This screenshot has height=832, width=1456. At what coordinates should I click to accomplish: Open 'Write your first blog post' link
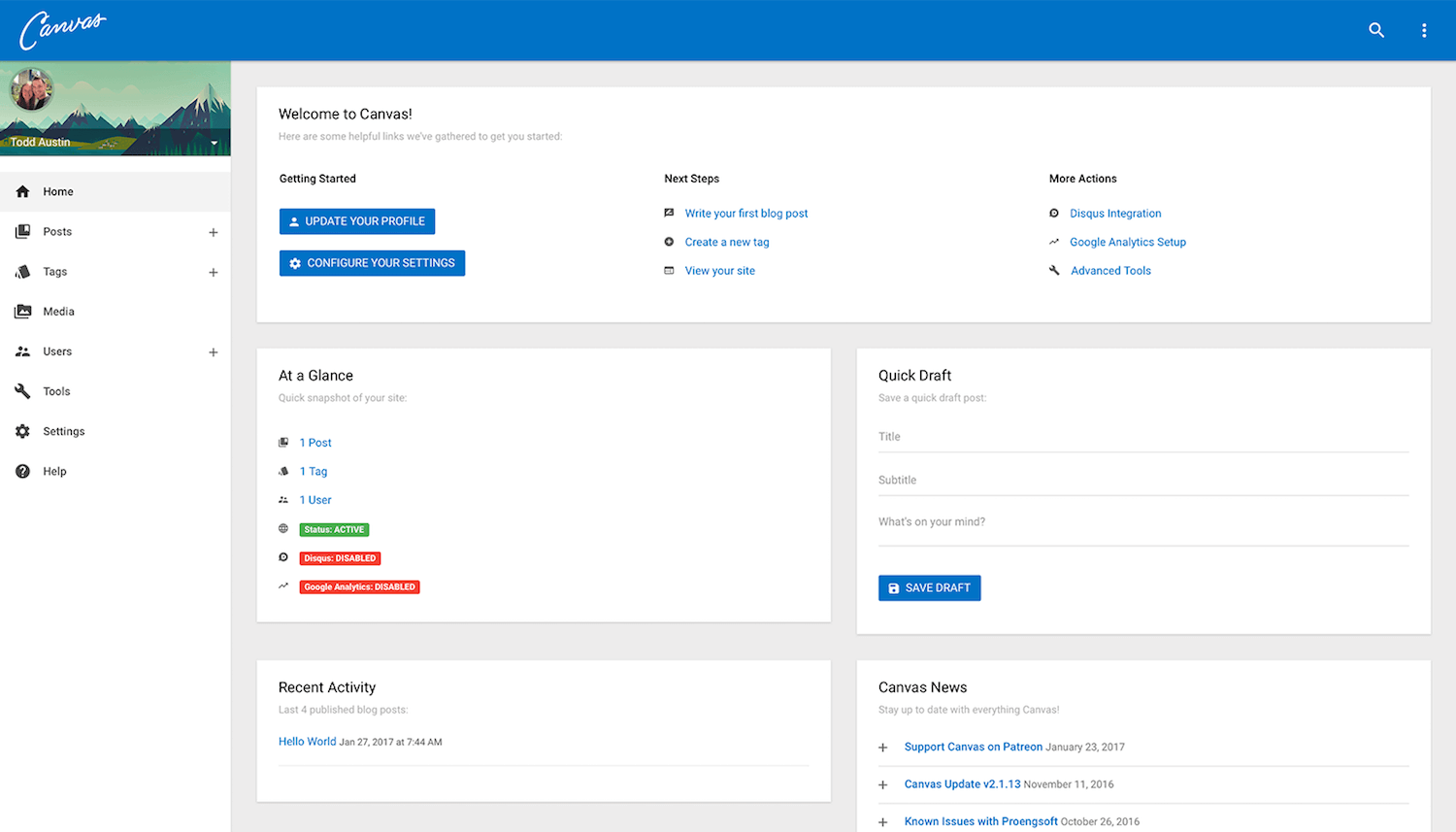[x=746, y=214]
